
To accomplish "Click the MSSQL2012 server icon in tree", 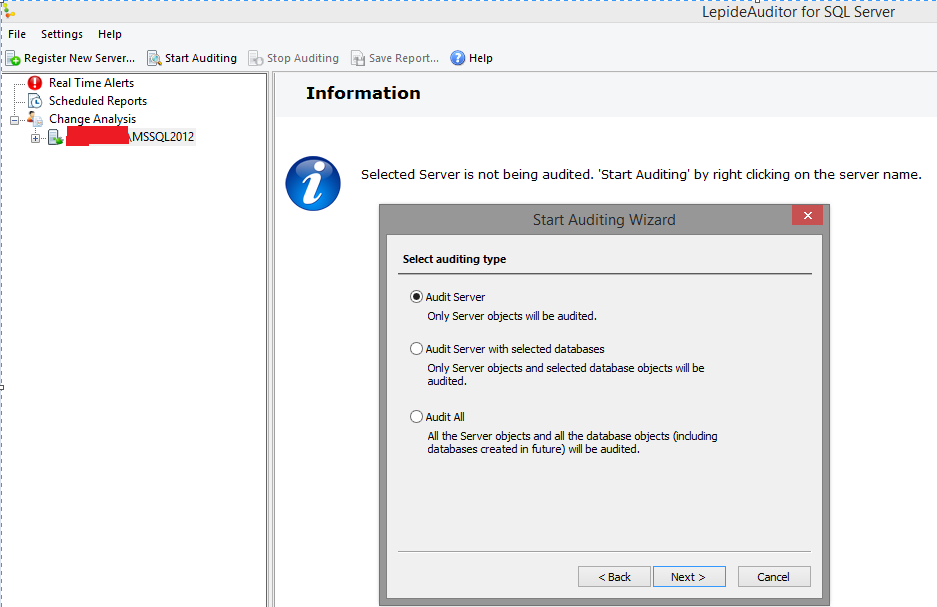I will (x=55, y=137).
